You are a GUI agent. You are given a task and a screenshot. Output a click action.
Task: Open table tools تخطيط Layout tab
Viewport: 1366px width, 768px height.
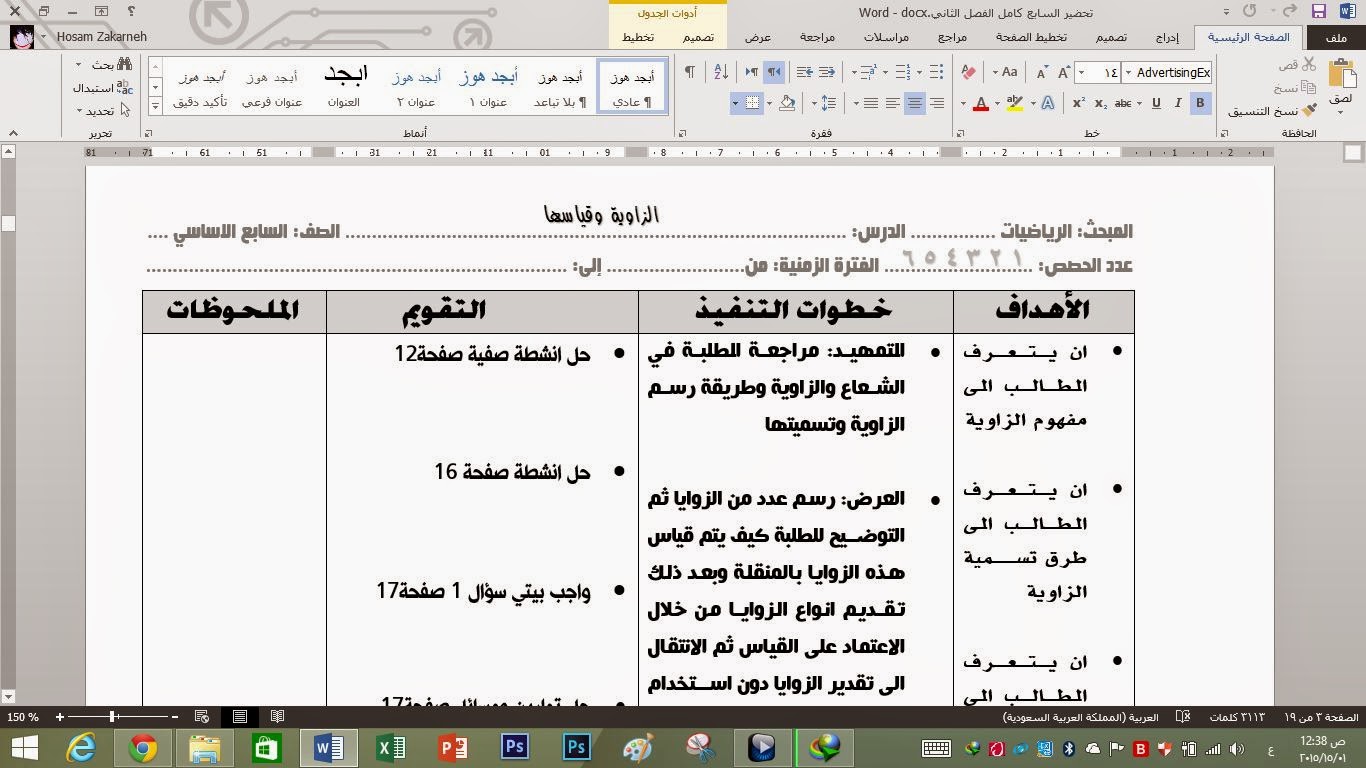pyautogui.click(x=638, y=37)
